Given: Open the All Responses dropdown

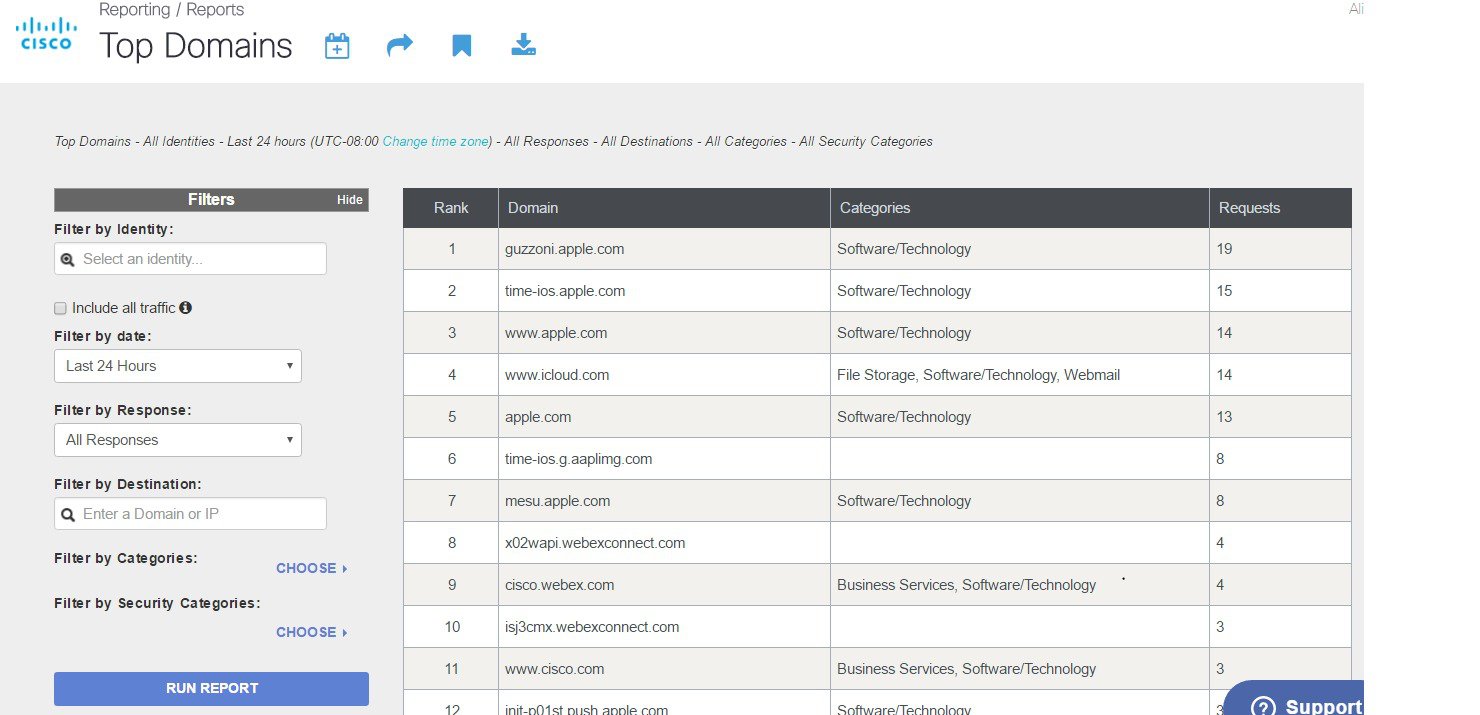Looking at the screenshot, I should pyautogui.click(x=178, y=440).
